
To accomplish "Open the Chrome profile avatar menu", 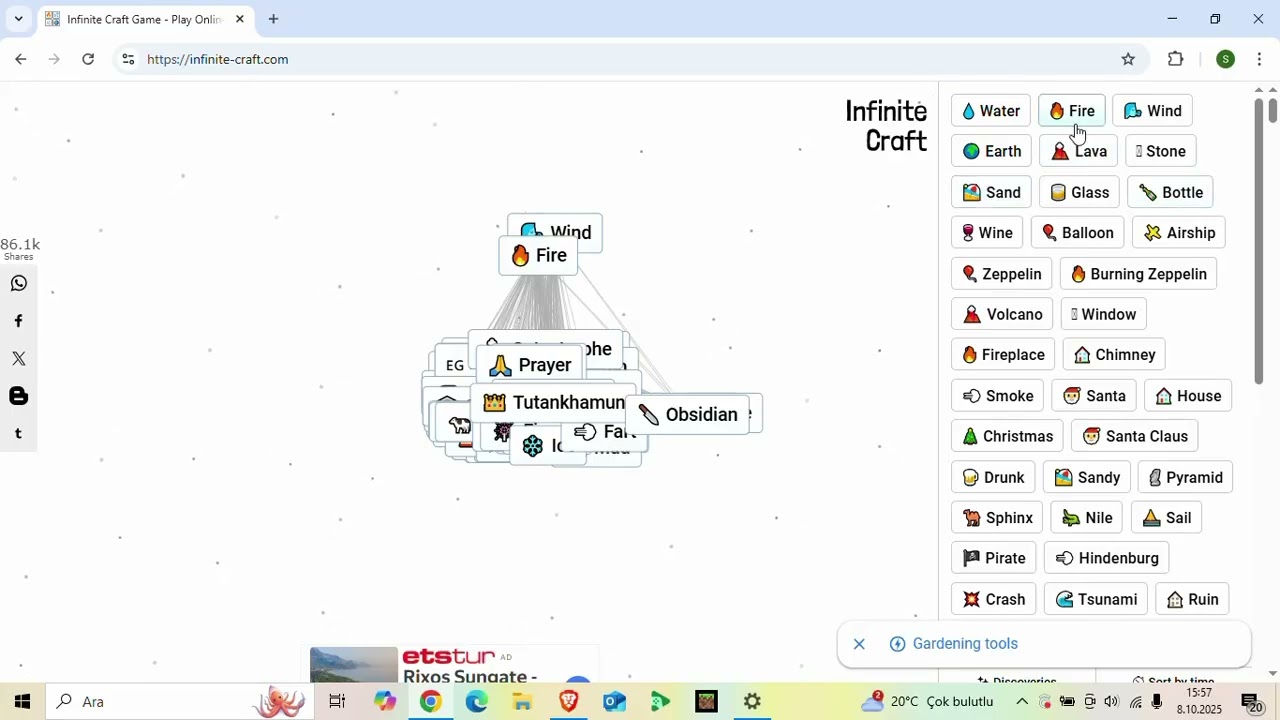I will pyautogui.click(x=1225, y=59).
